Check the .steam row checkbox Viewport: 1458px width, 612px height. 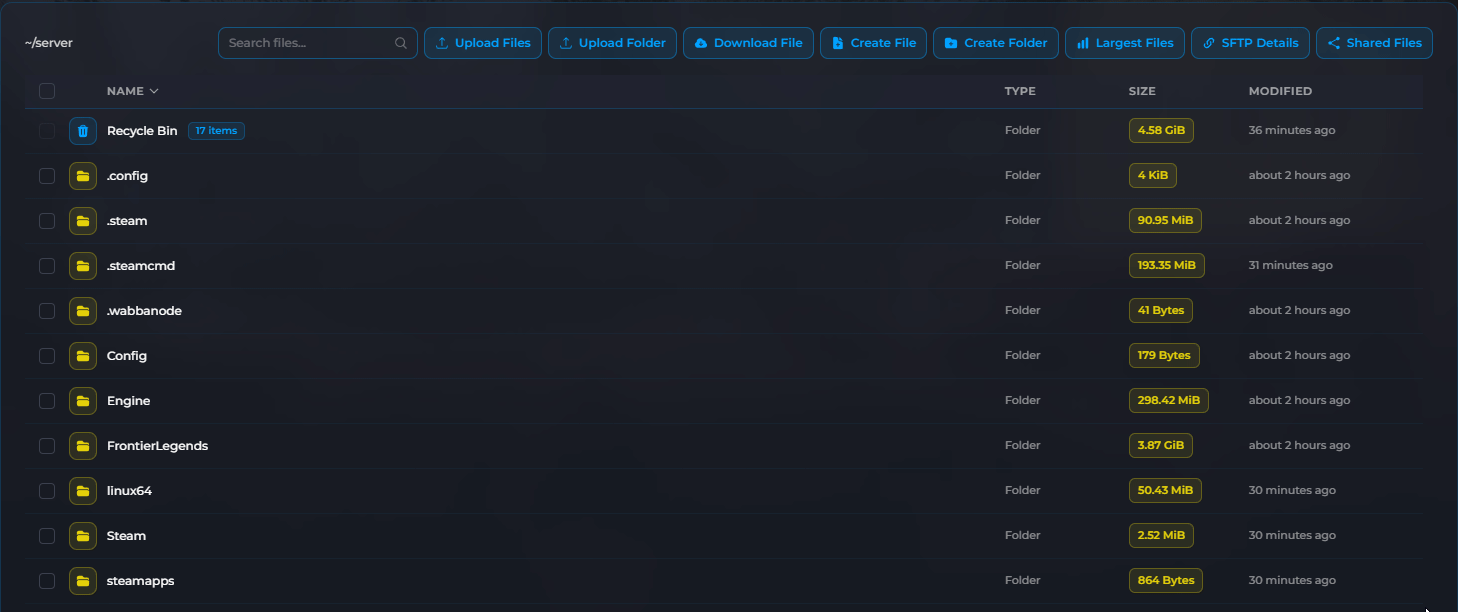click(x=47, y=221)
